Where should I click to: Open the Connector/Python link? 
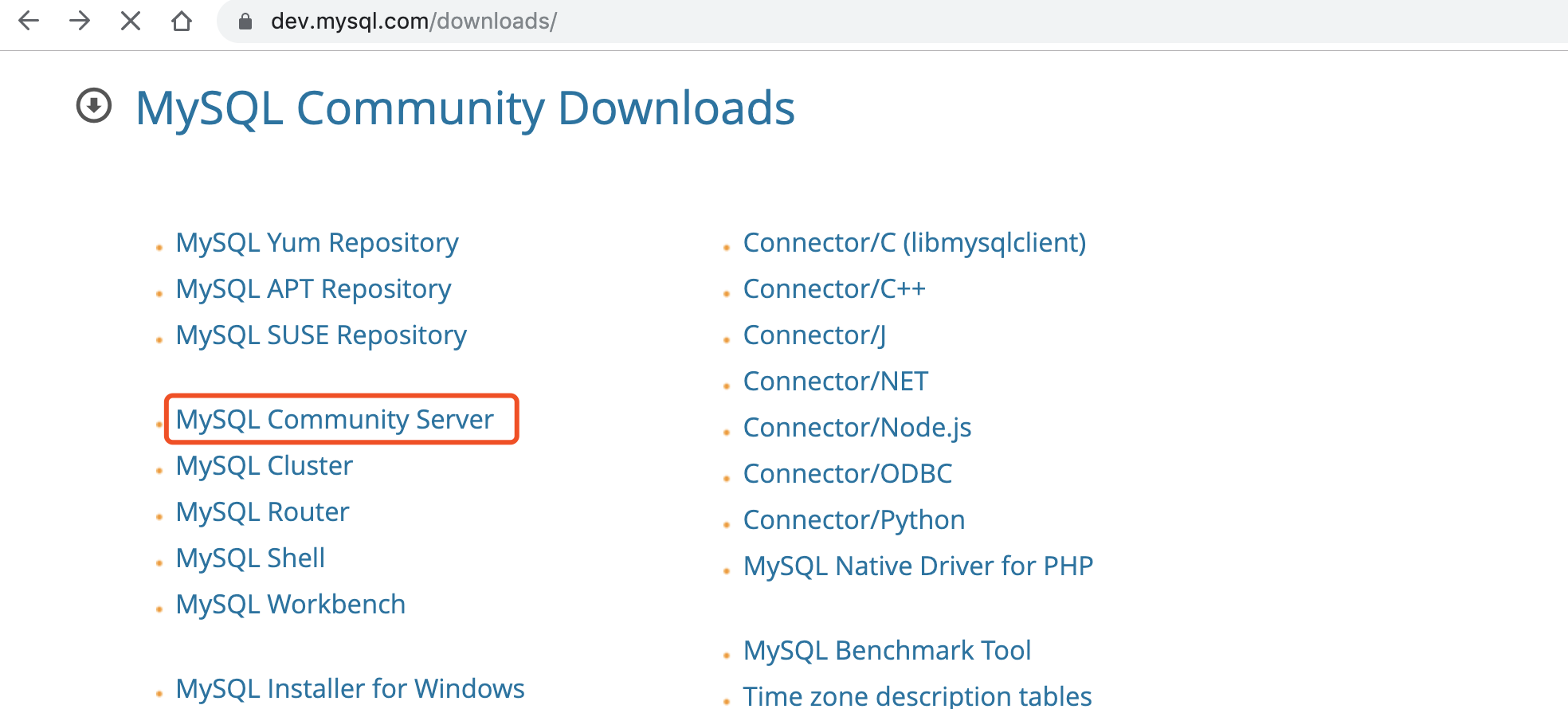tap(854, 520)
